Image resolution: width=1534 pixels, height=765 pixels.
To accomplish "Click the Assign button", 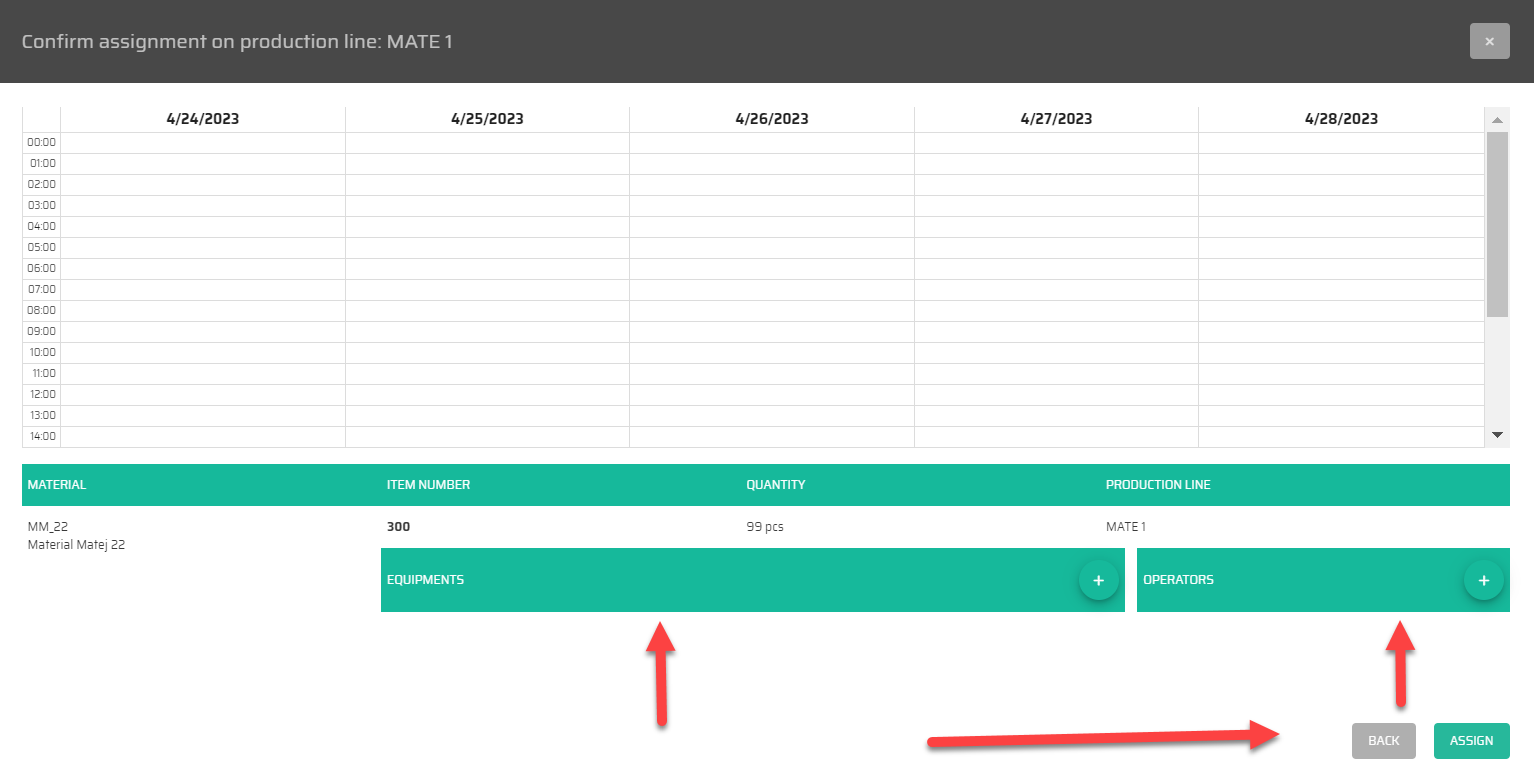I will [1471, 741].
